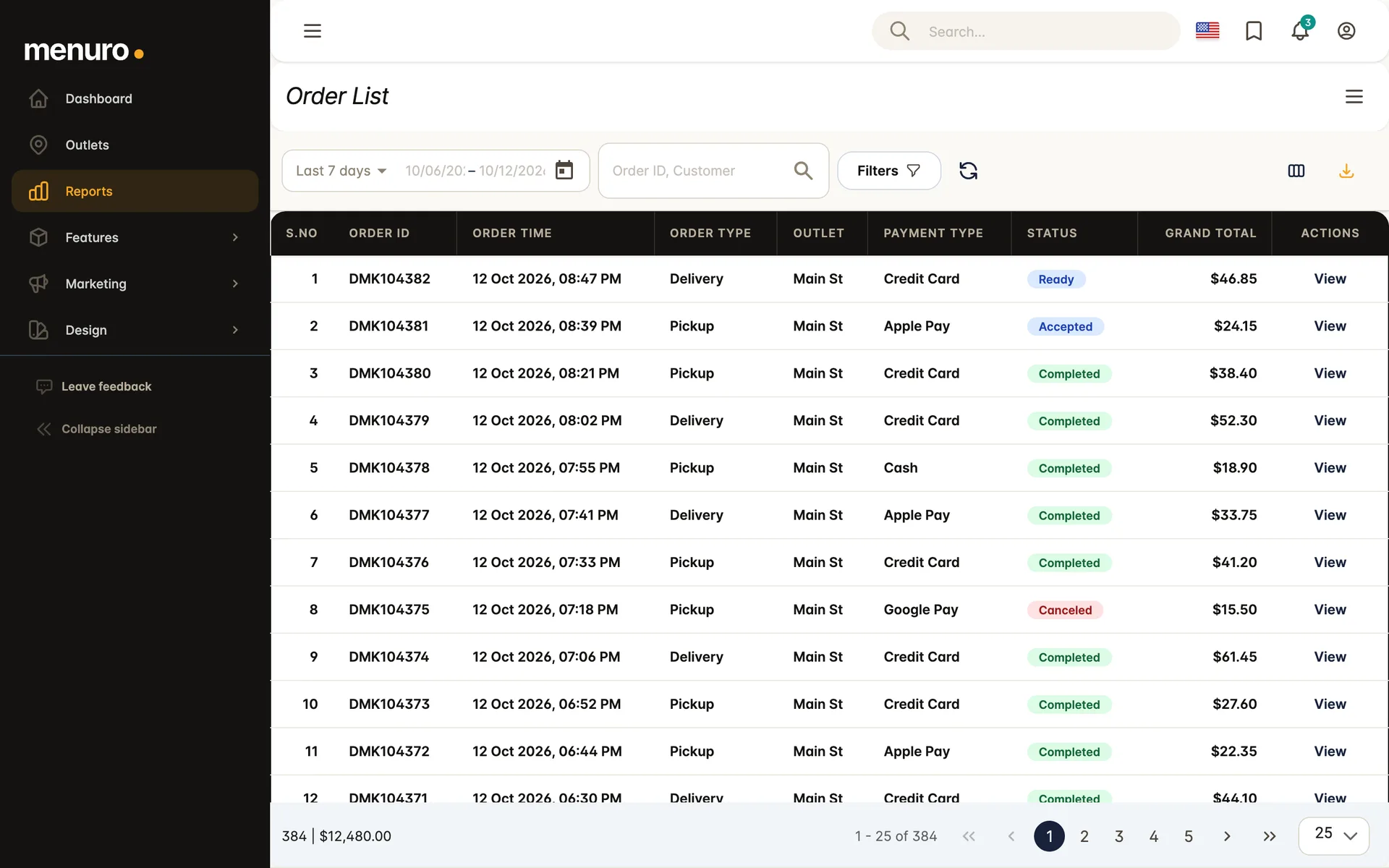View order DMK104375
The height and width of the screenshot is (868, 1389).
[1330, 609]
